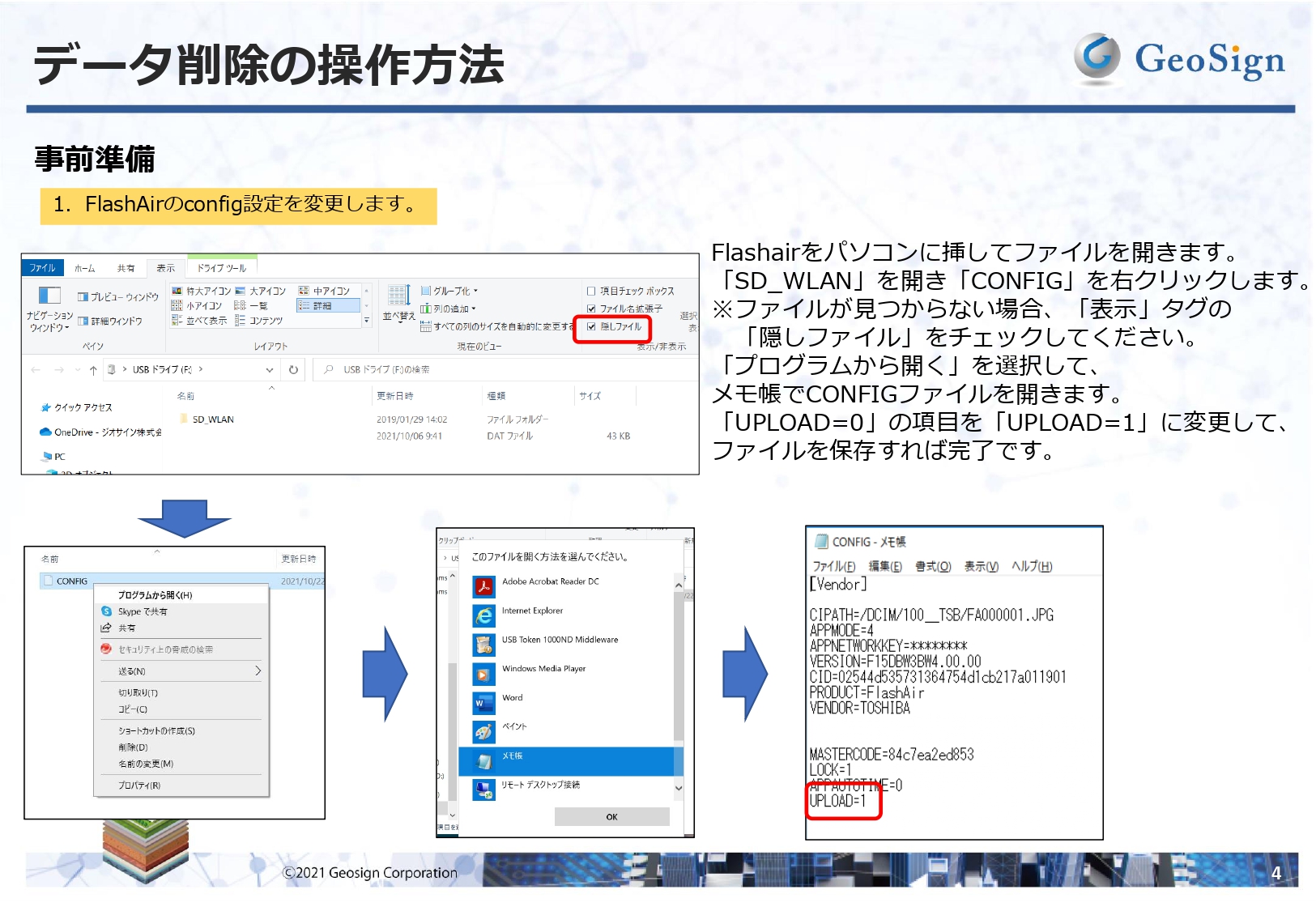Viewport: 1316px width, 911px height.
Task: Choose Remote Desktop (リモートデスクトップ接続) icon
Action: coord(483,790)
